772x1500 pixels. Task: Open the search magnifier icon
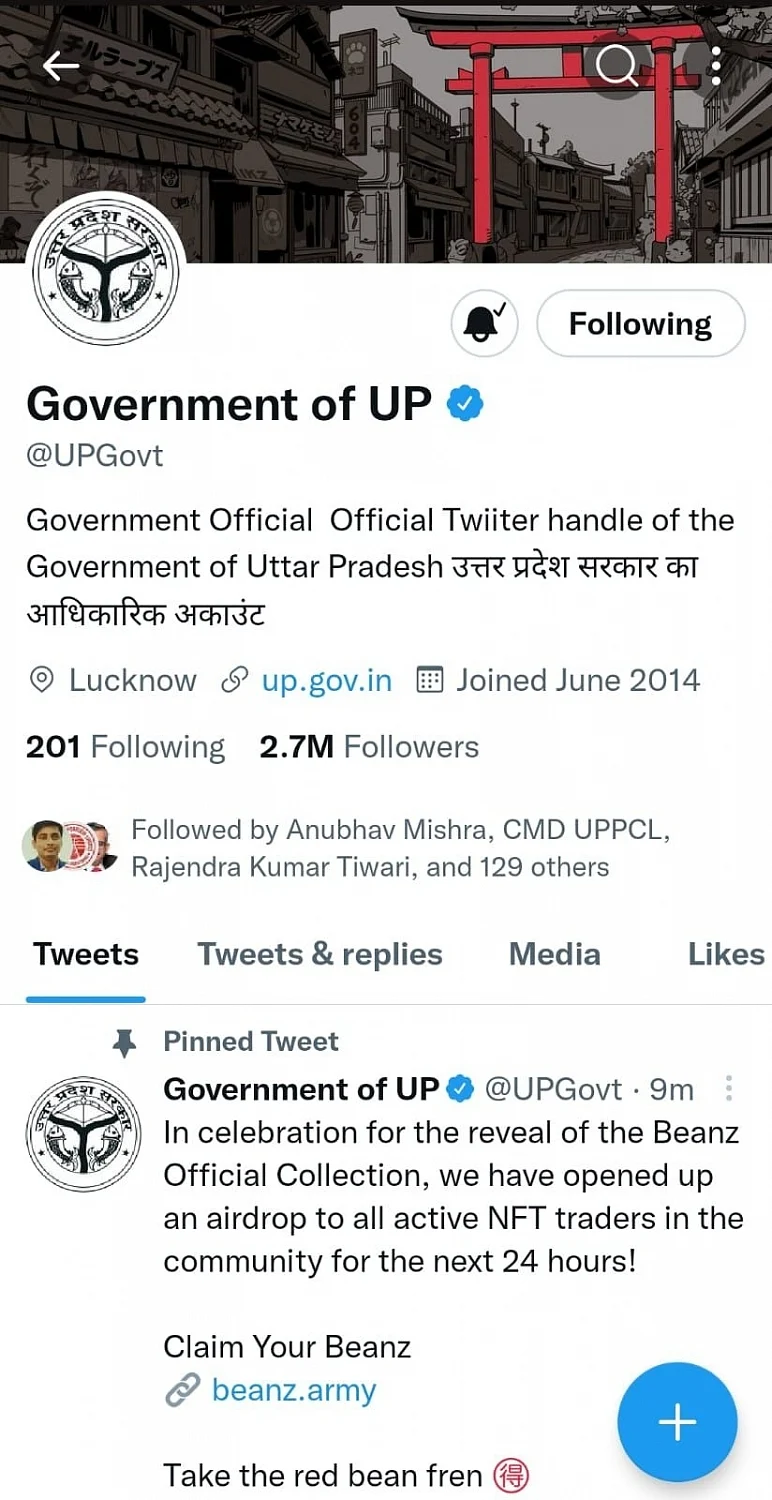[x=616, y=66]
